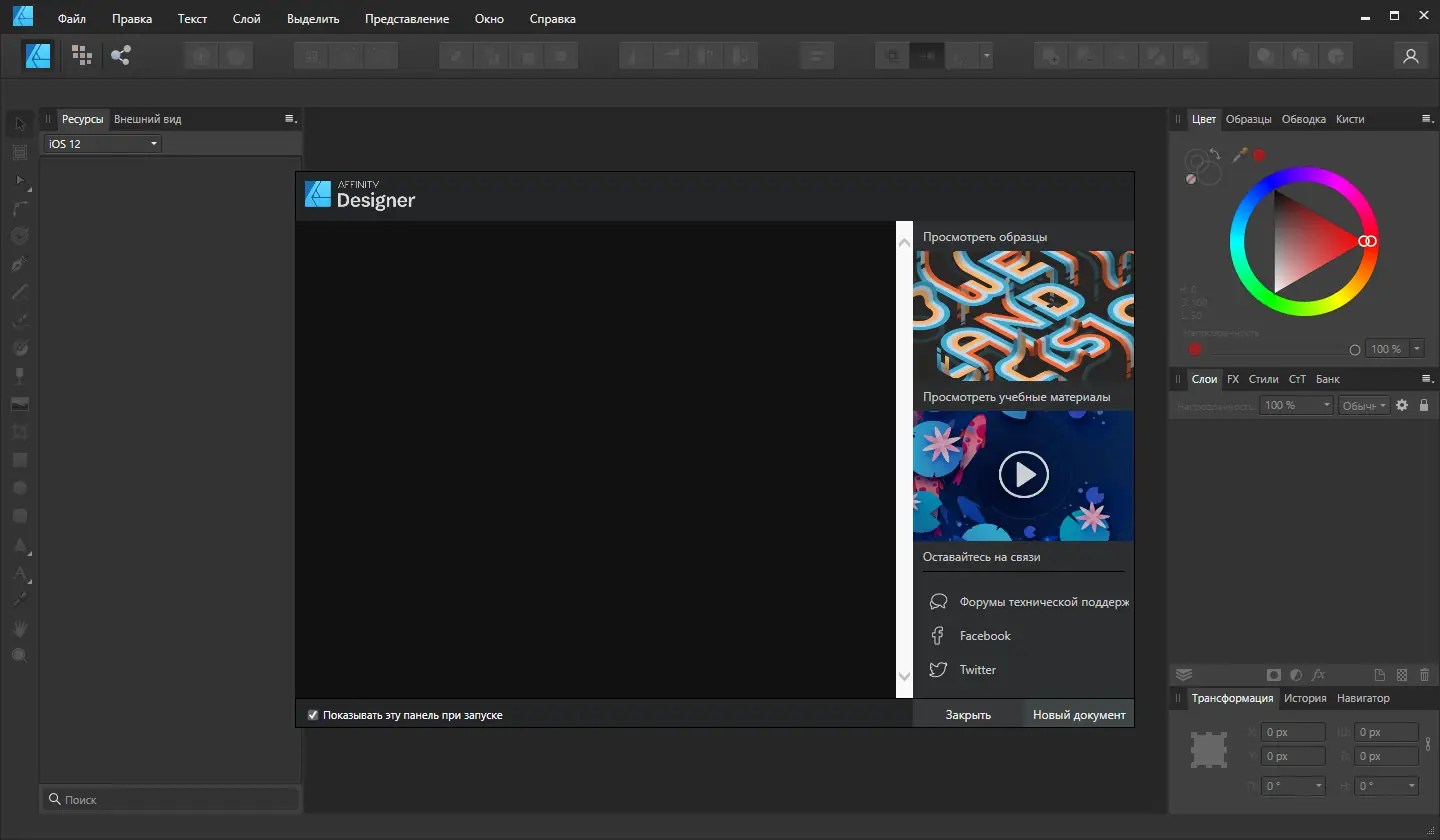Open the 'Обычн' blend mode dropdown

tap(1363, 405)
